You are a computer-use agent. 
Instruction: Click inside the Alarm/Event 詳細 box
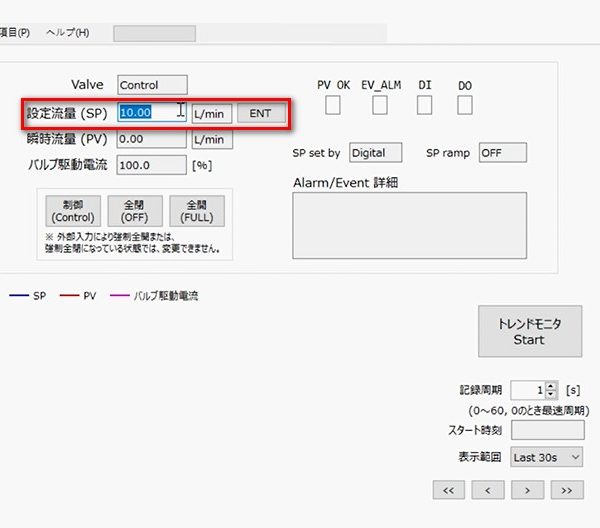pyautogui.click(x=409, y=226)
